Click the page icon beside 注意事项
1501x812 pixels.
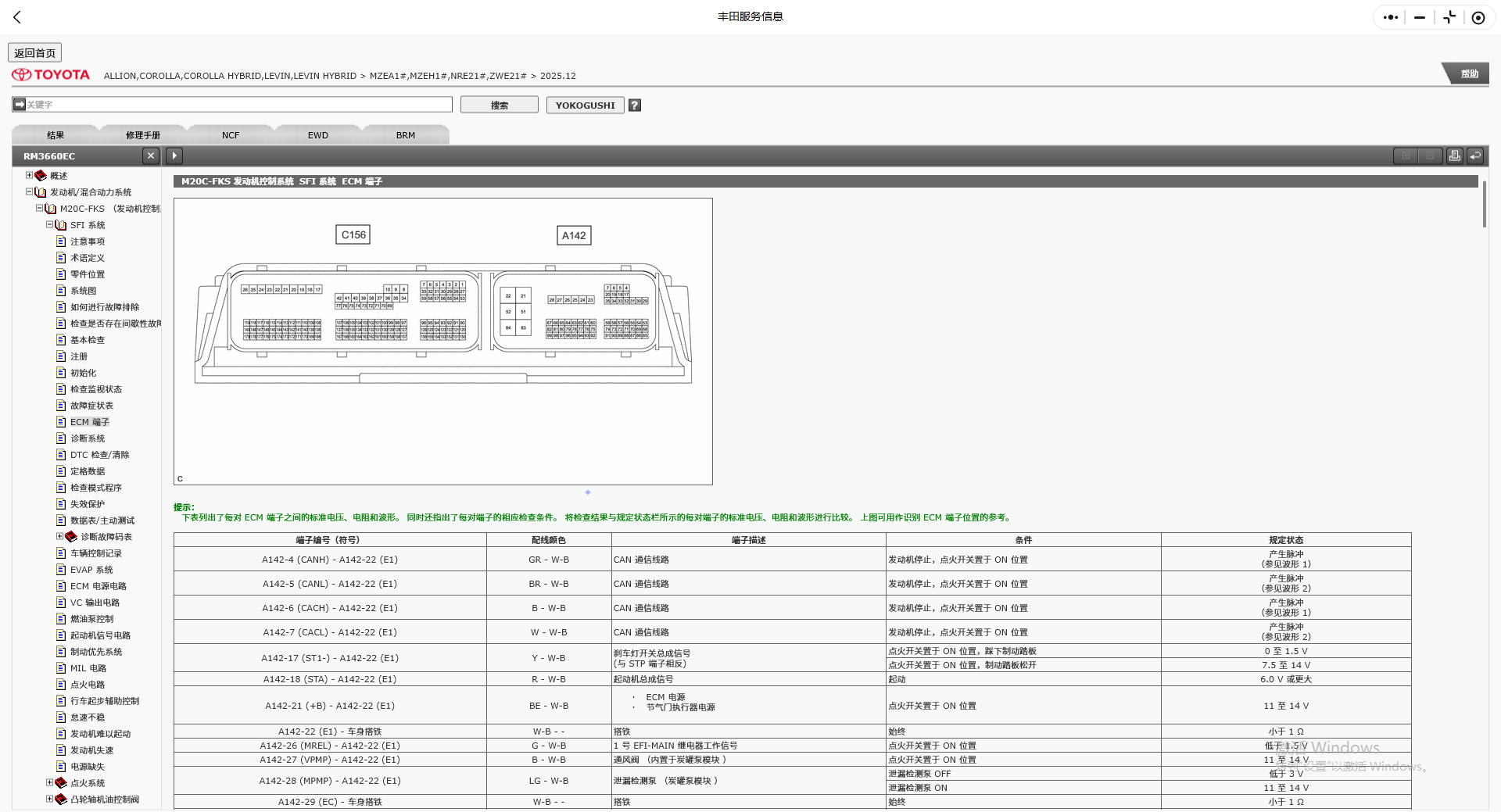tap(61, 241)
